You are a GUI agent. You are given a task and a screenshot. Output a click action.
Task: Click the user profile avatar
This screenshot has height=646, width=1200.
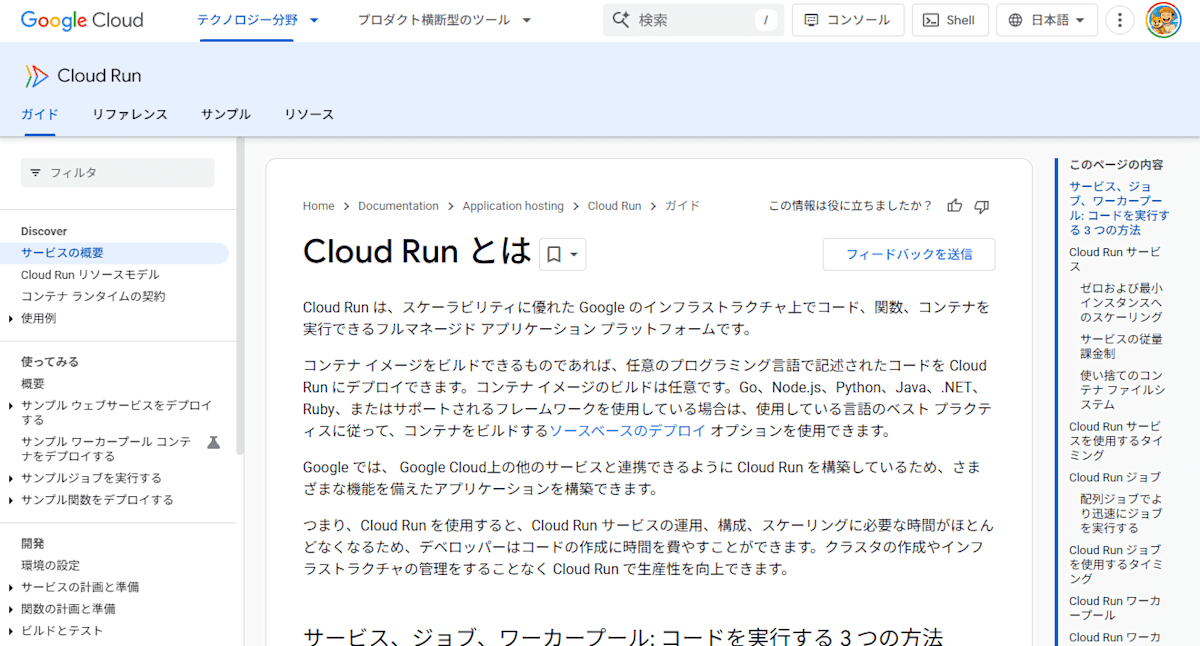coord(1164,19)
